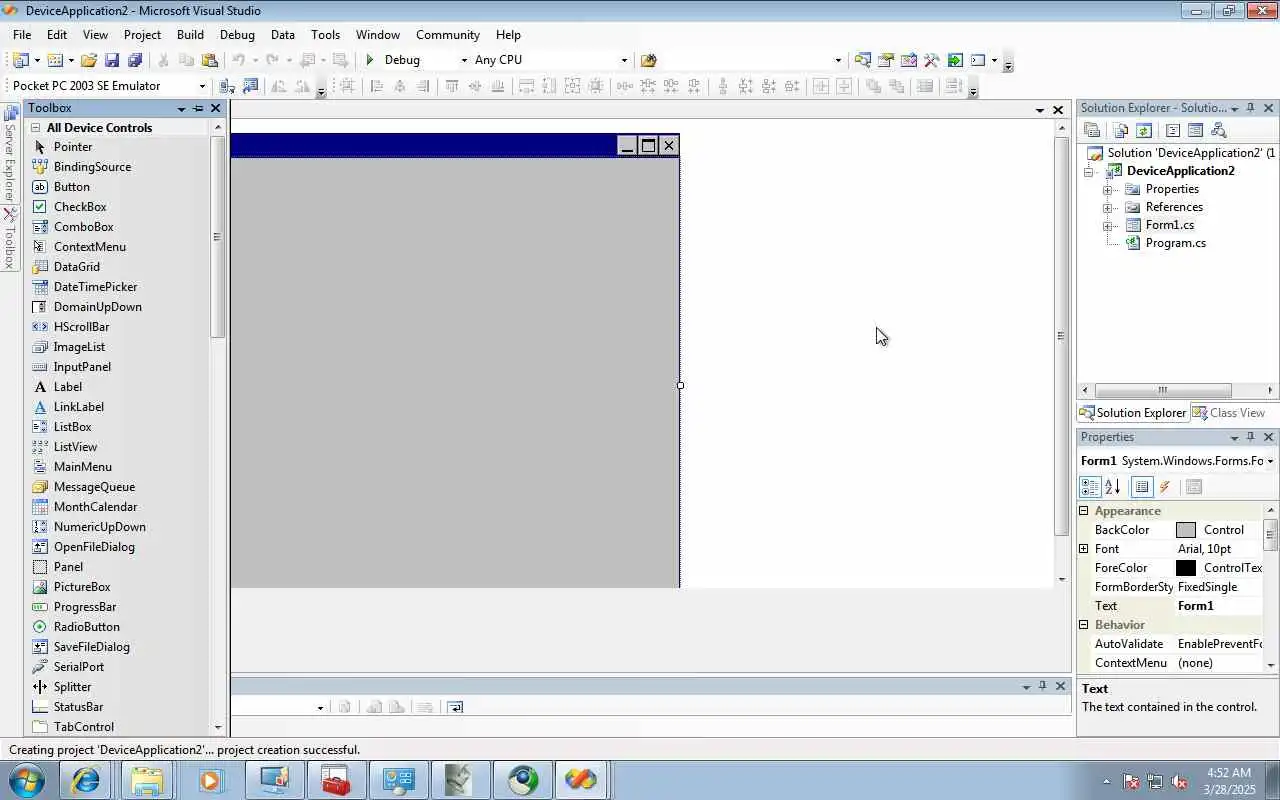Start debugging with the green play arrow
The image size is (1280, 800).
[370, 60]
